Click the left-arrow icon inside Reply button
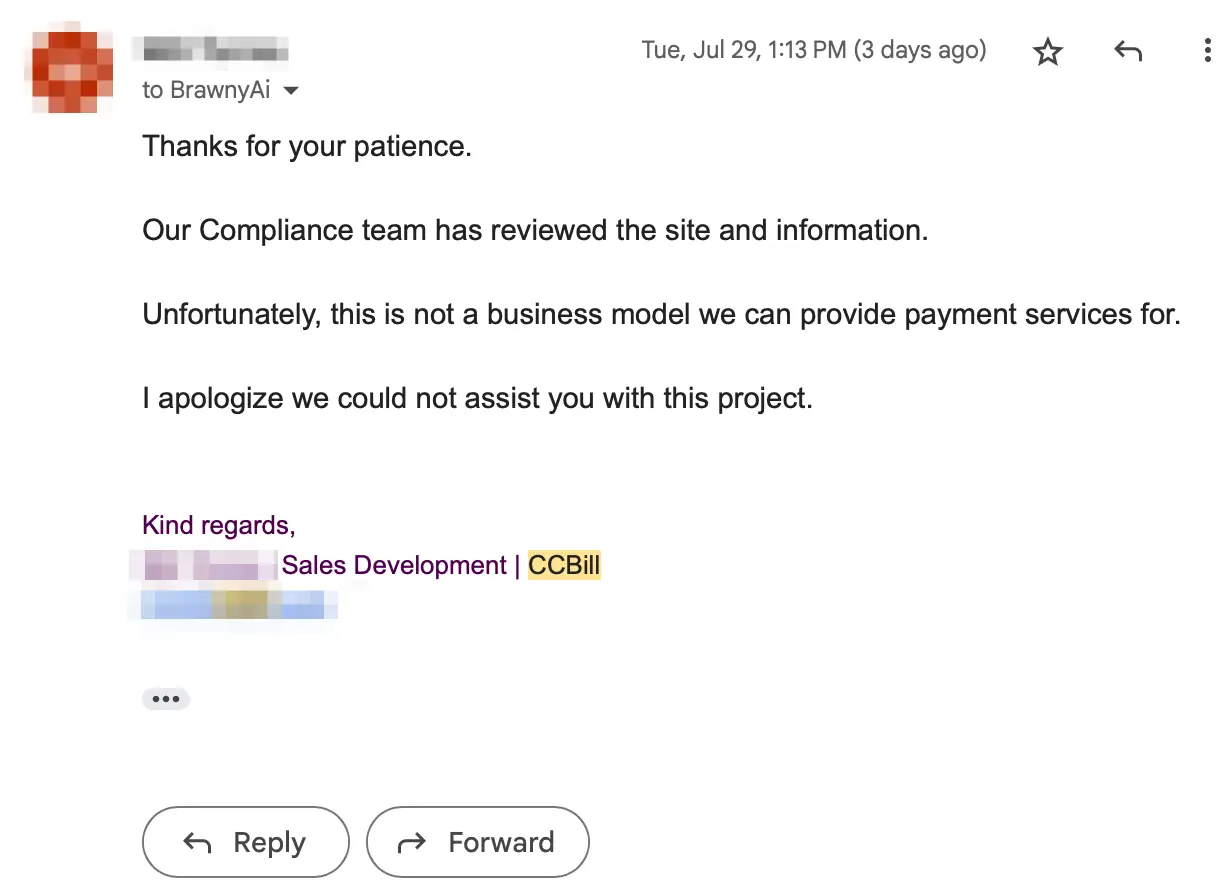The image size is (1226, 886). (197, 843)
